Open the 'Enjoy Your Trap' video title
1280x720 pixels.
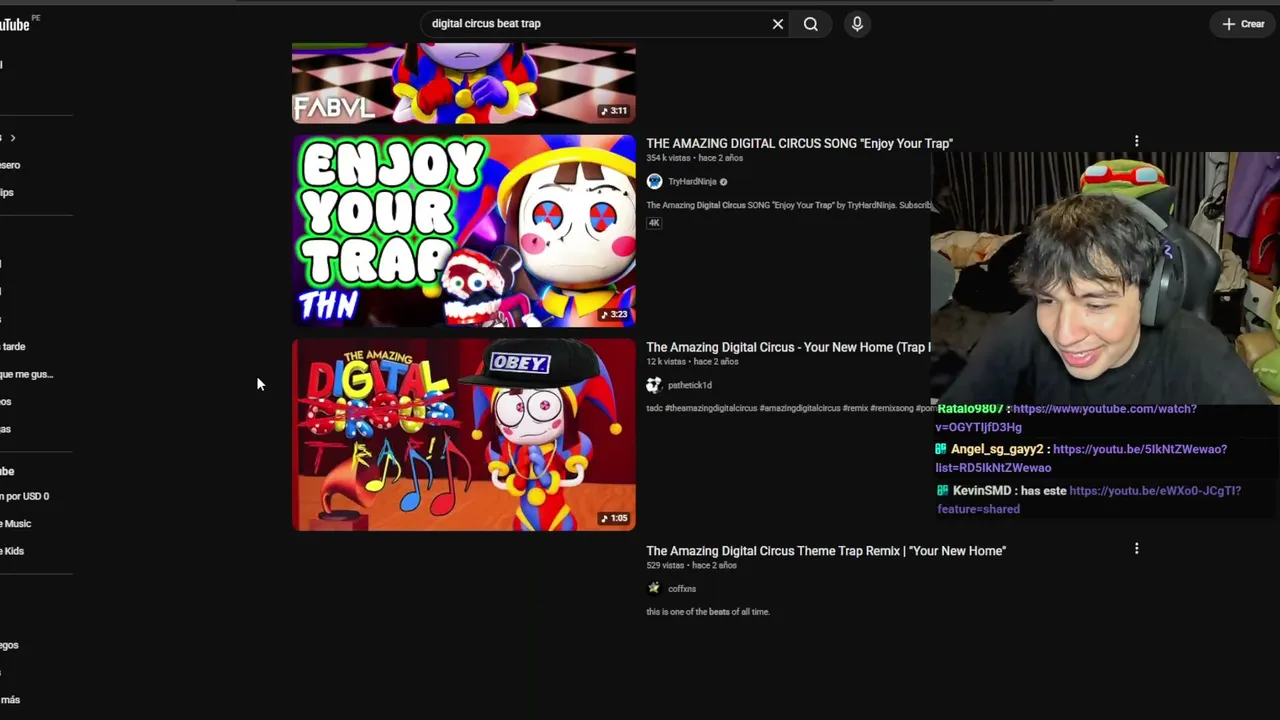point(799,143)
